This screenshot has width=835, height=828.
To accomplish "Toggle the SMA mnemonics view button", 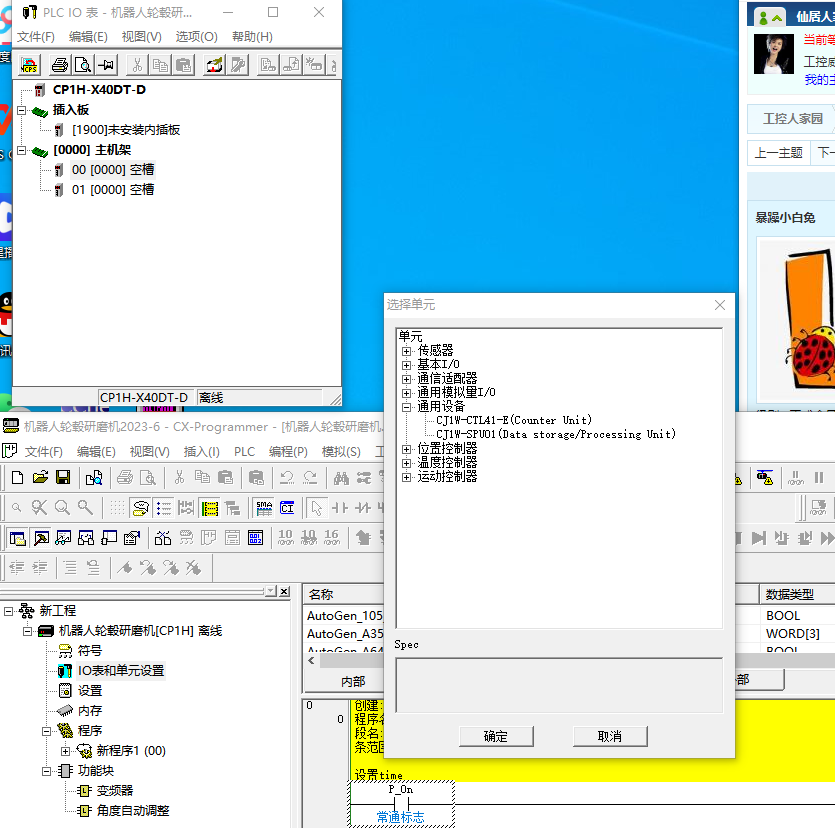I will pos(263,508).
